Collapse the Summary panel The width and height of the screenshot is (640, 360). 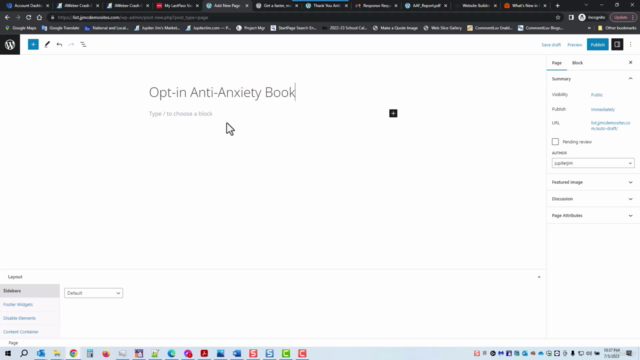pos(631,79)
